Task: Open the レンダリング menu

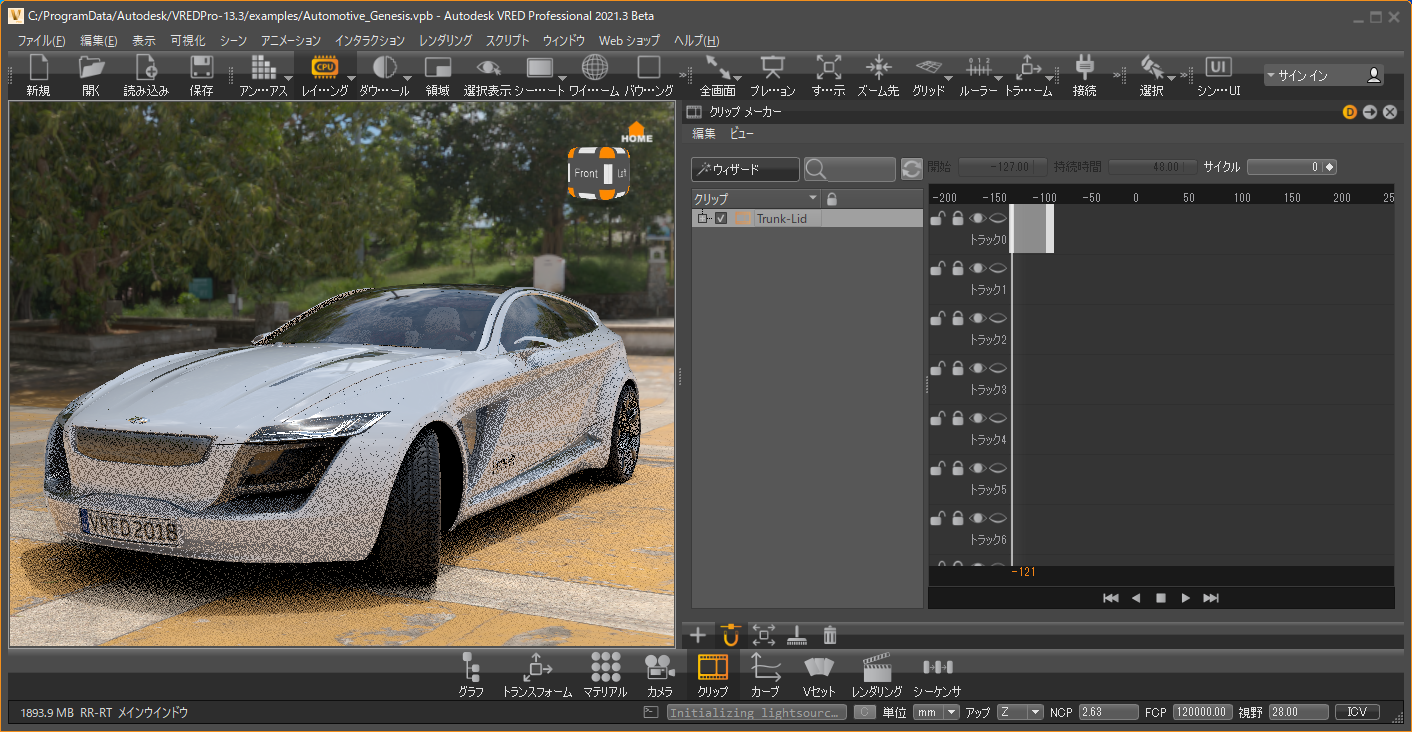Action: pyautogui.click(x=445, y=41)
